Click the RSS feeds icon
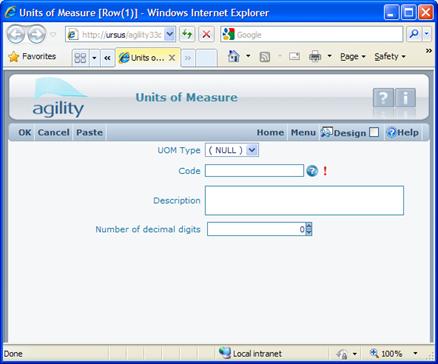Screen dimensions: 438x364 pos(265,57)
